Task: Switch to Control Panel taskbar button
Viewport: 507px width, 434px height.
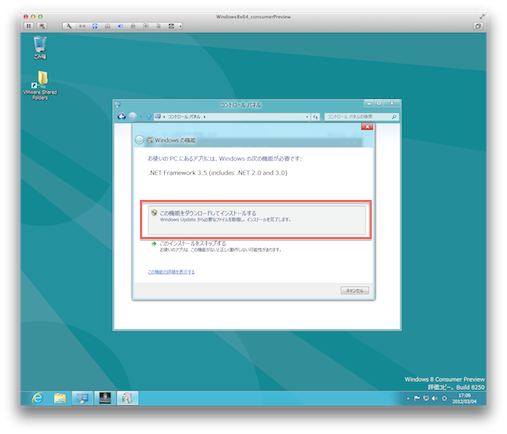Action: tap(82, 398)
